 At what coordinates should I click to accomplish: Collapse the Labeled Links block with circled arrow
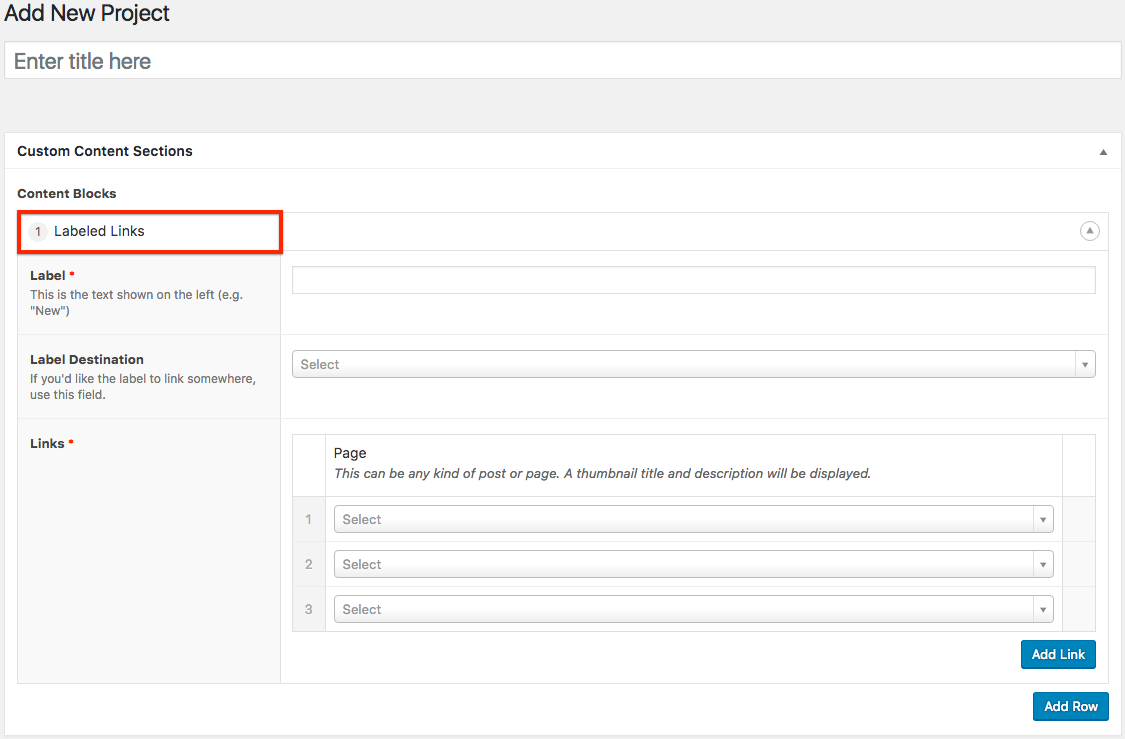1089,231
